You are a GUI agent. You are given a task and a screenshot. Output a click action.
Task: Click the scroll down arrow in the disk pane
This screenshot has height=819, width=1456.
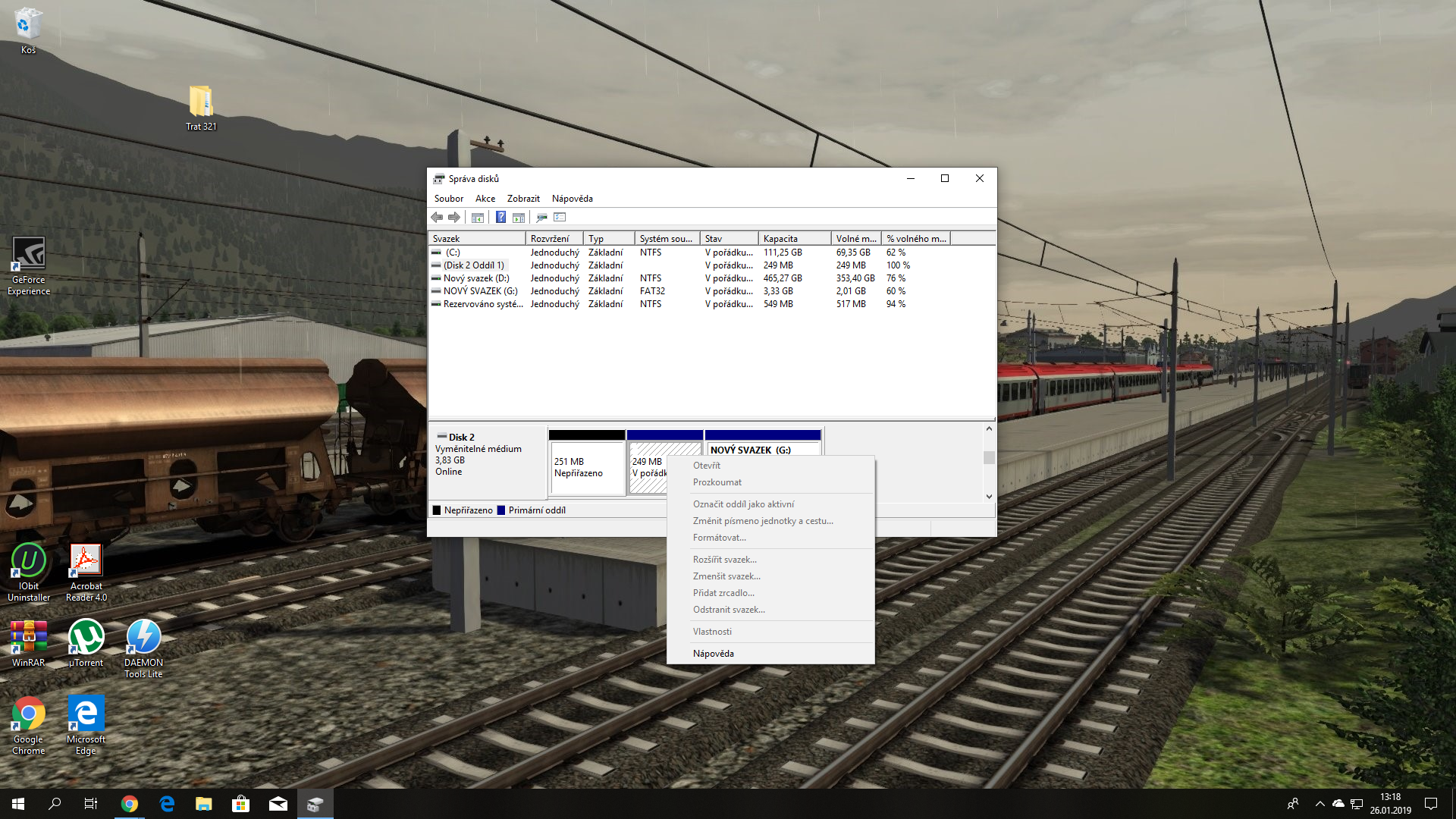pos(989,497)
